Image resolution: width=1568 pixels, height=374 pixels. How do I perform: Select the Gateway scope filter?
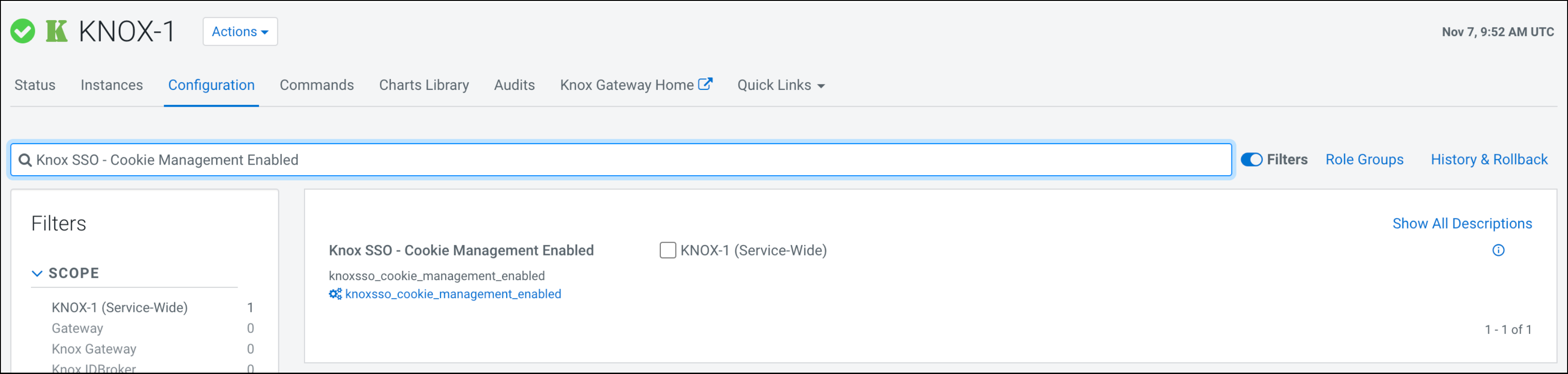(x=77, y=328)
